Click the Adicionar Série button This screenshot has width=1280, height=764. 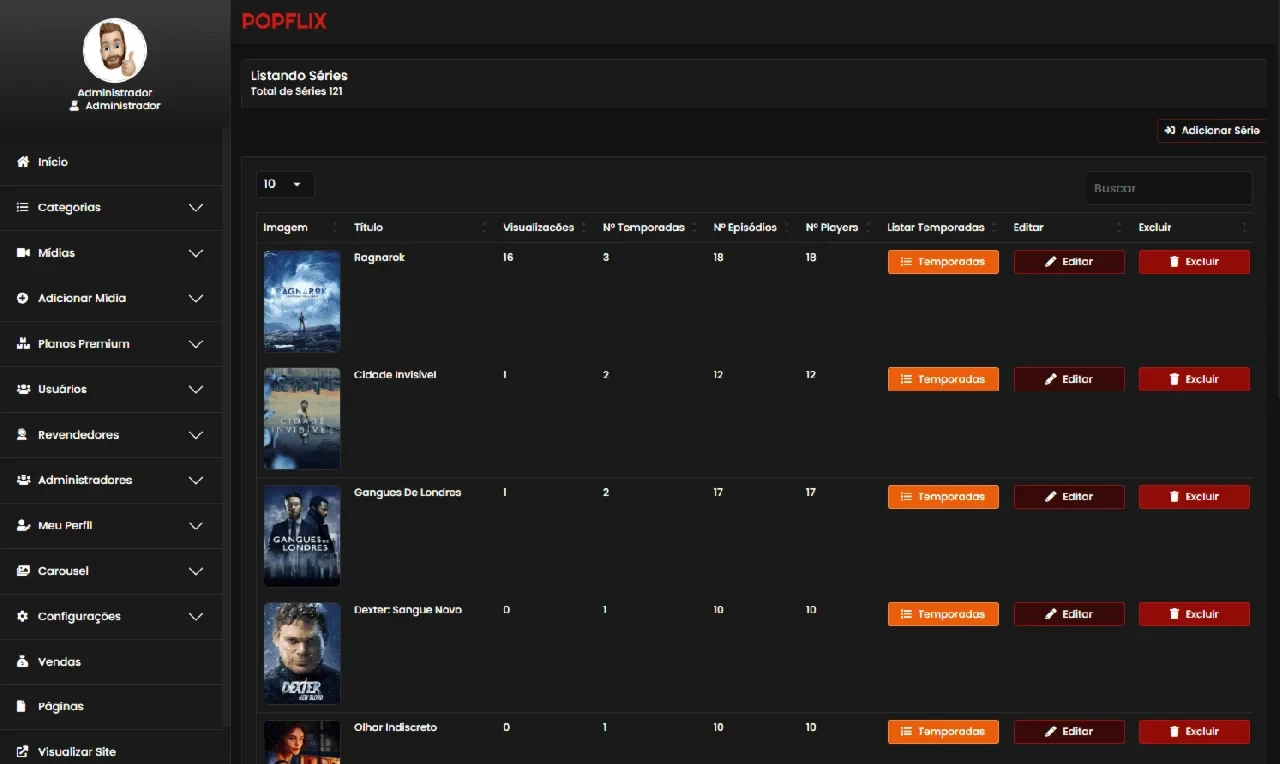tap(1212, 131)
